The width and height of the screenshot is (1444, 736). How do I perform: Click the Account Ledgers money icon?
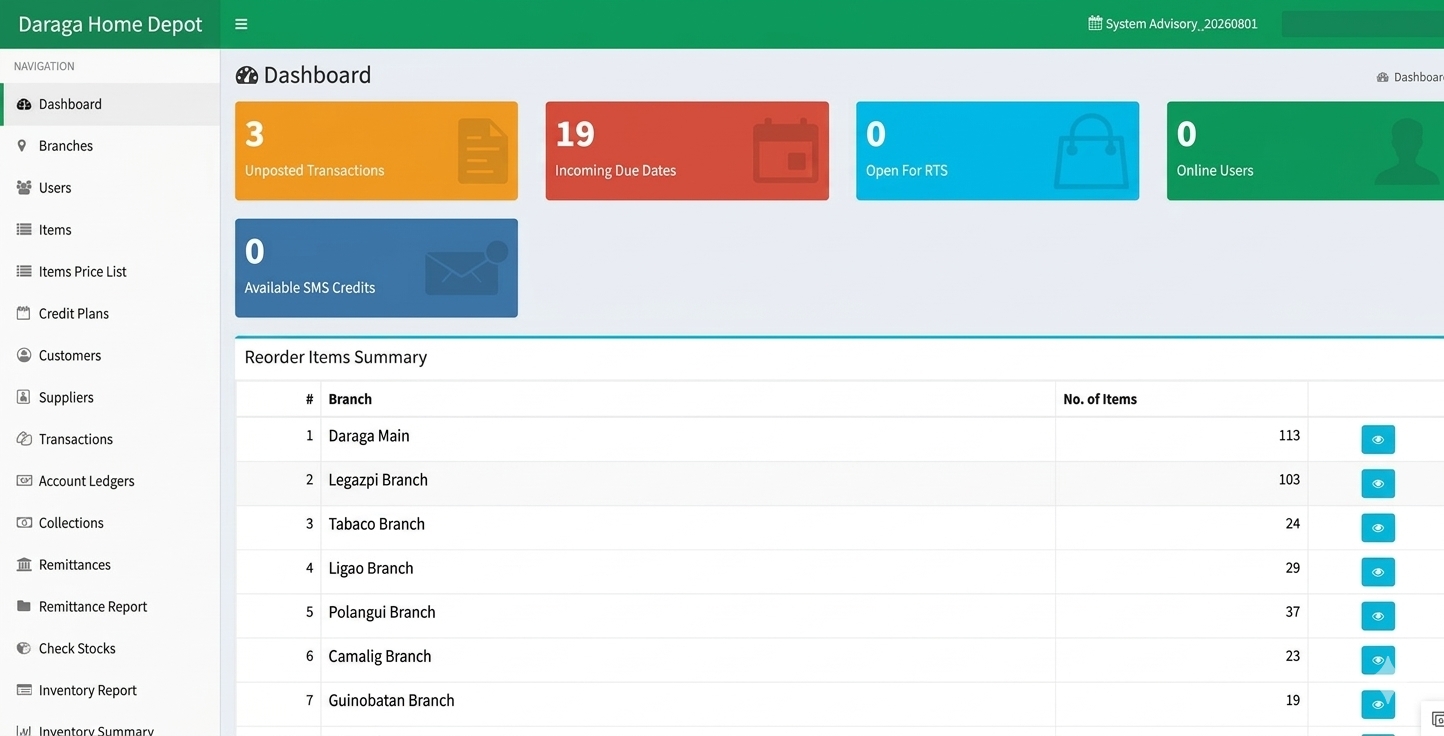click(24, 481)
